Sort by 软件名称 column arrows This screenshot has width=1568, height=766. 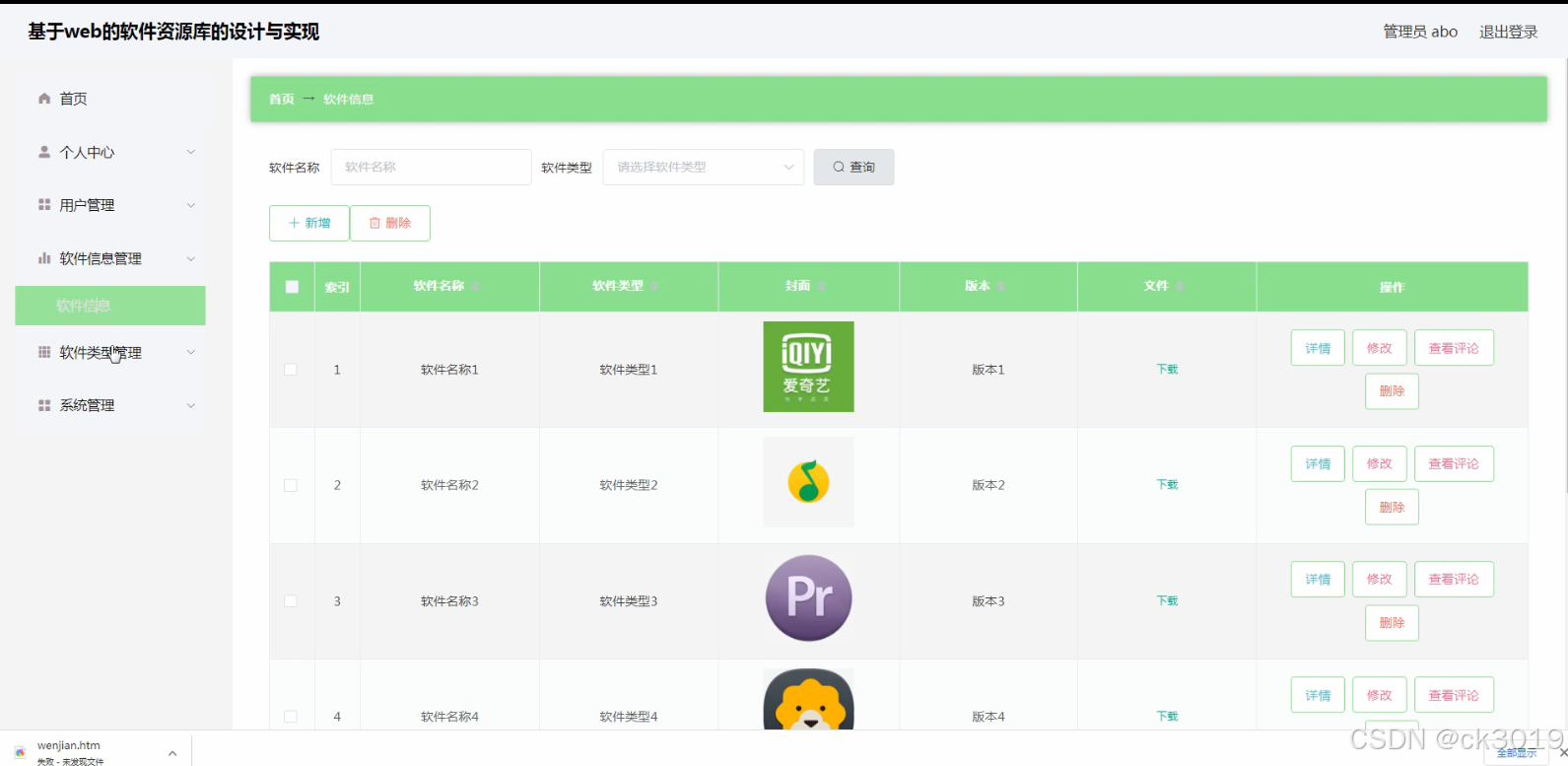[x=475, y=286]
